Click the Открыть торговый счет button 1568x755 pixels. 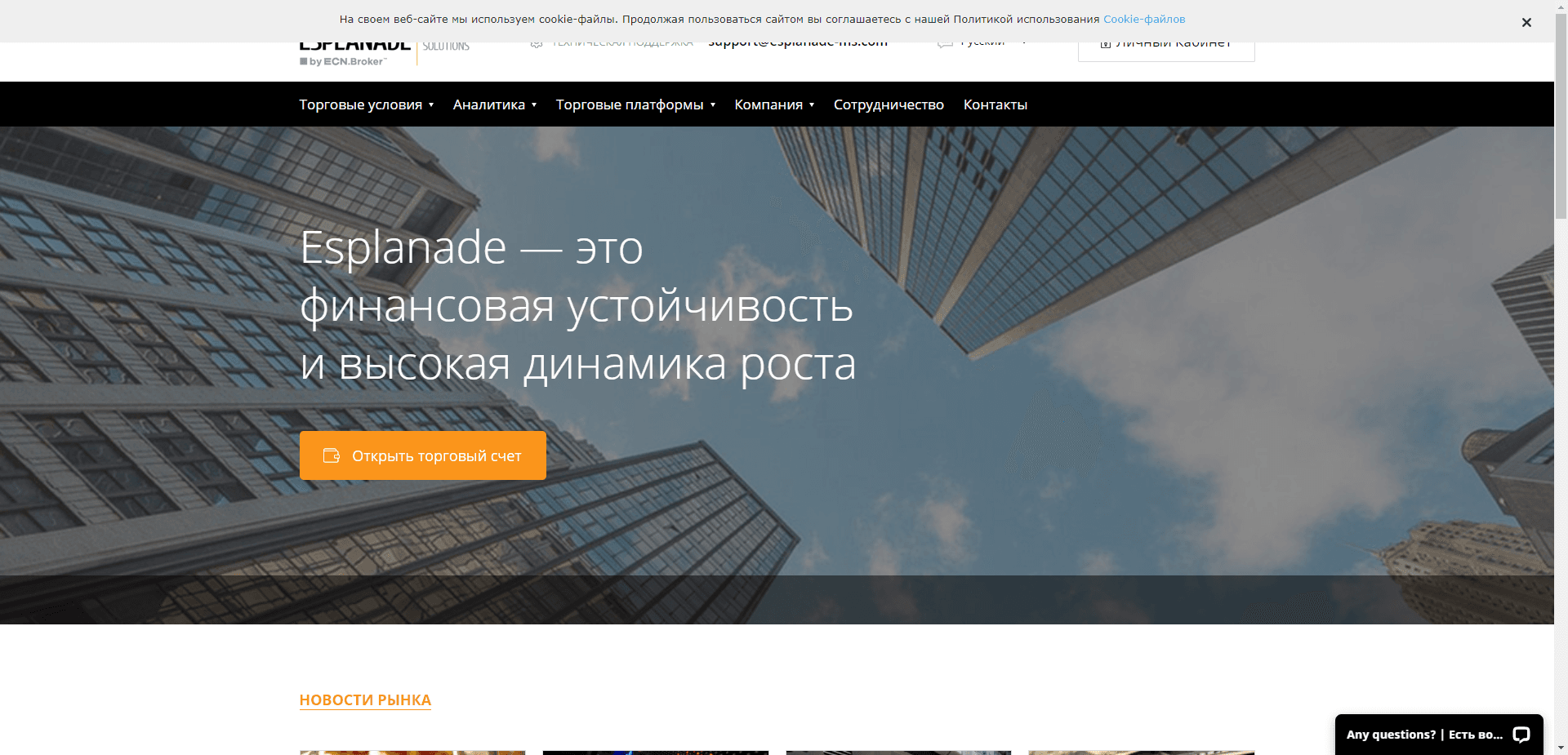(423, 455)
